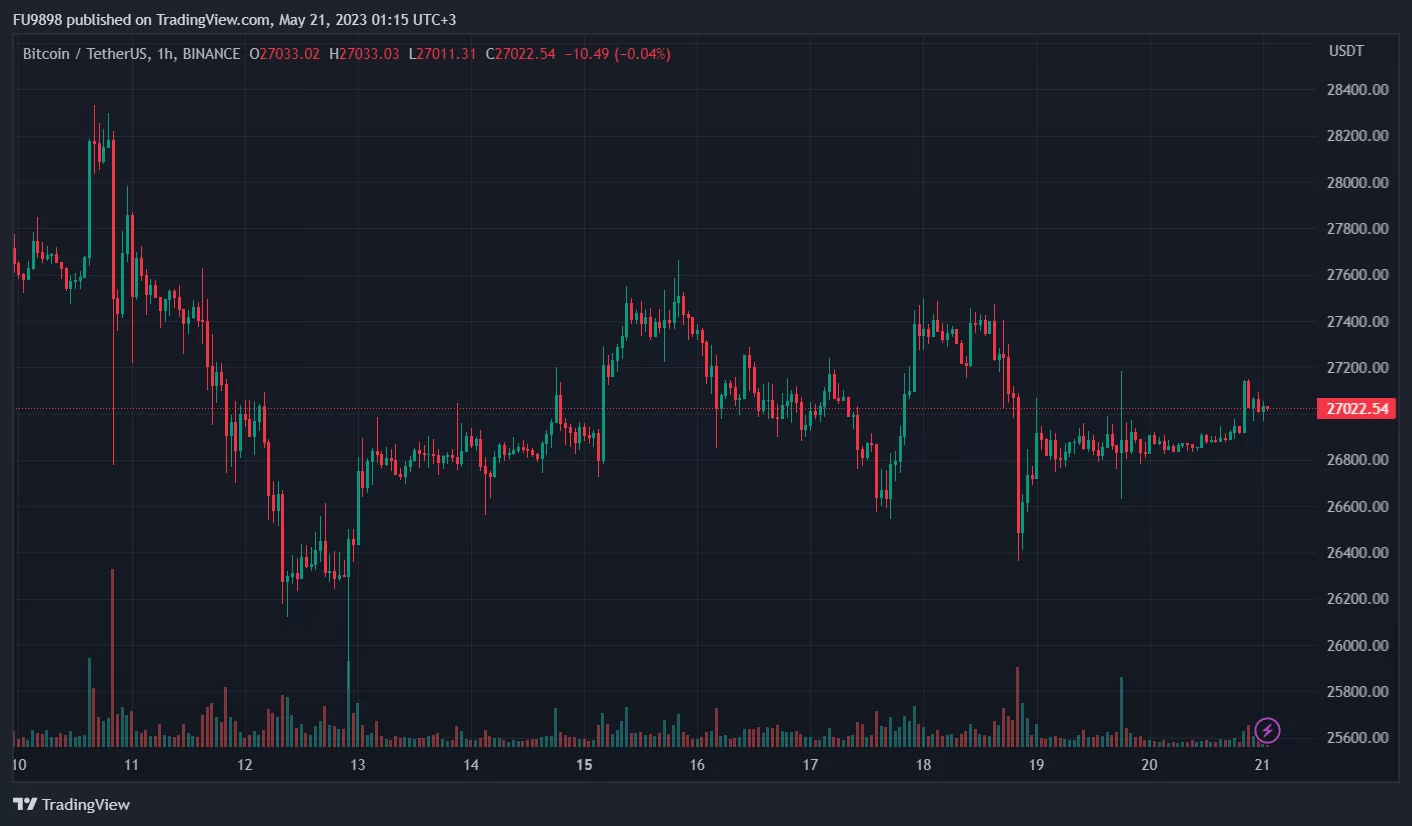Screen dimensions: 1412x826
Task: Click the Open value O27033.02
Action: pos(285,54)
